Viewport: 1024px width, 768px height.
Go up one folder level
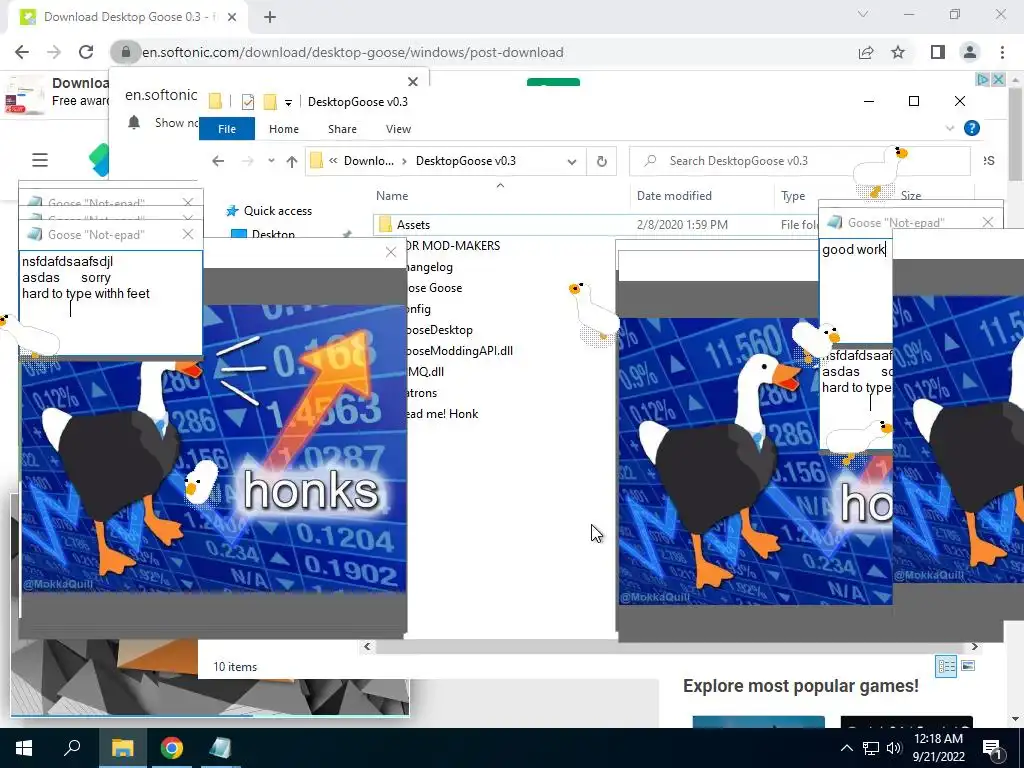tap(291, 161)
